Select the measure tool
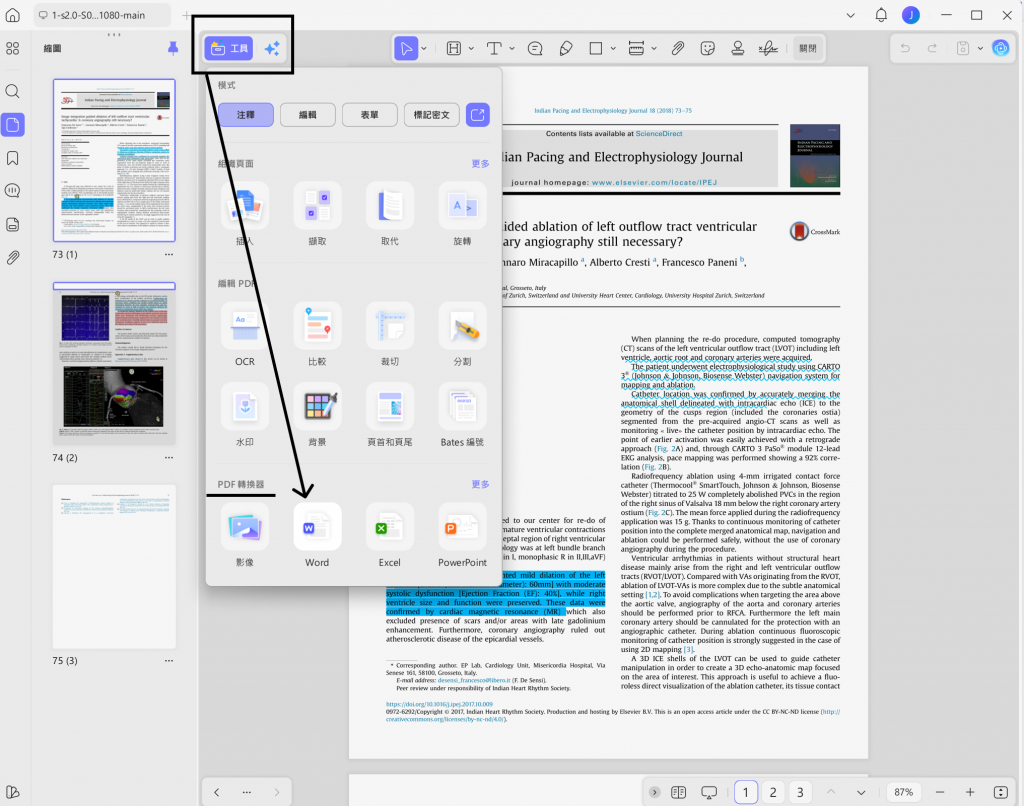 coord(636,48)
